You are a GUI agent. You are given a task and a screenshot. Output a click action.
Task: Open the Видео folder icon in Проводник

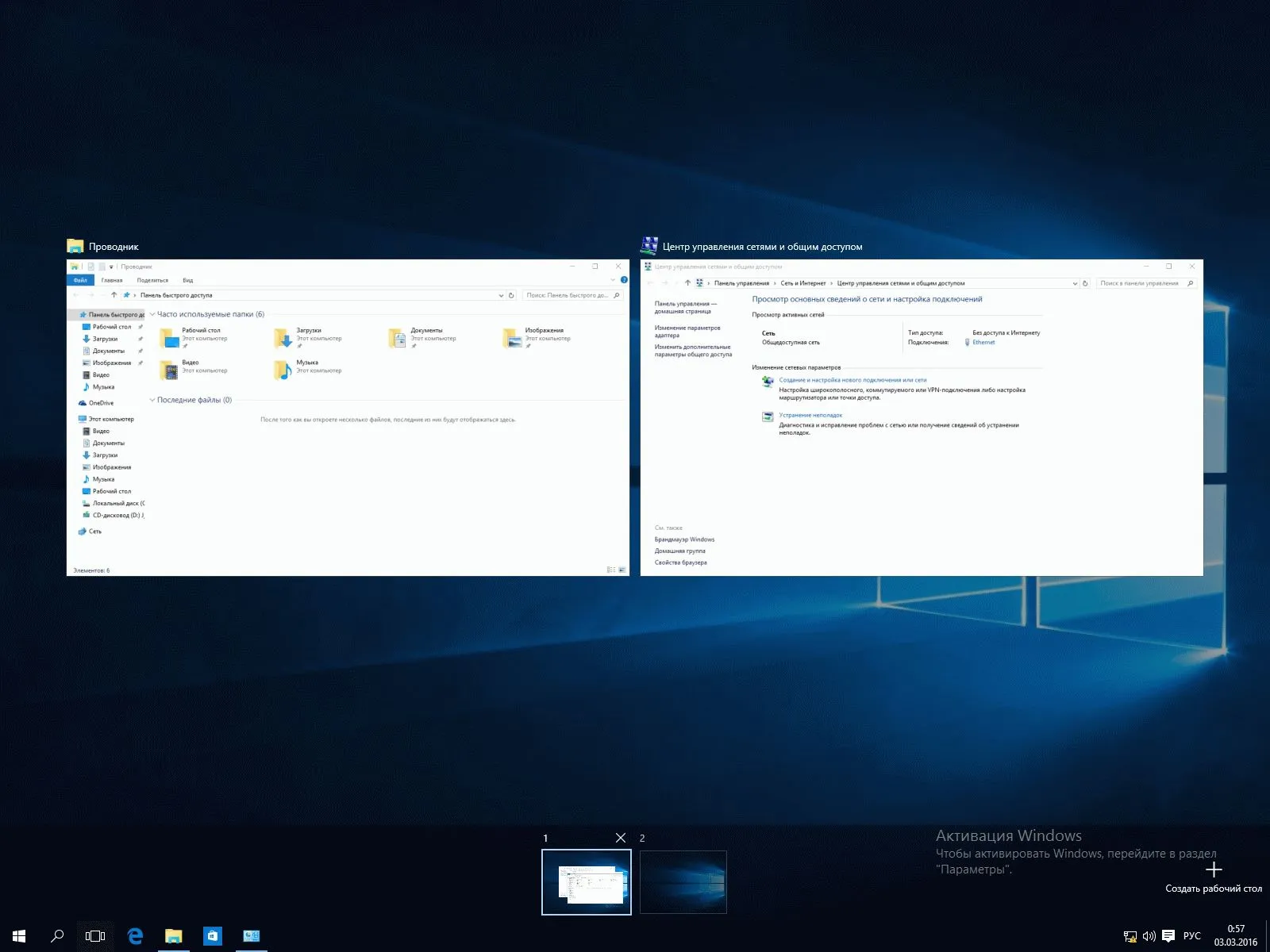(170, 370)
